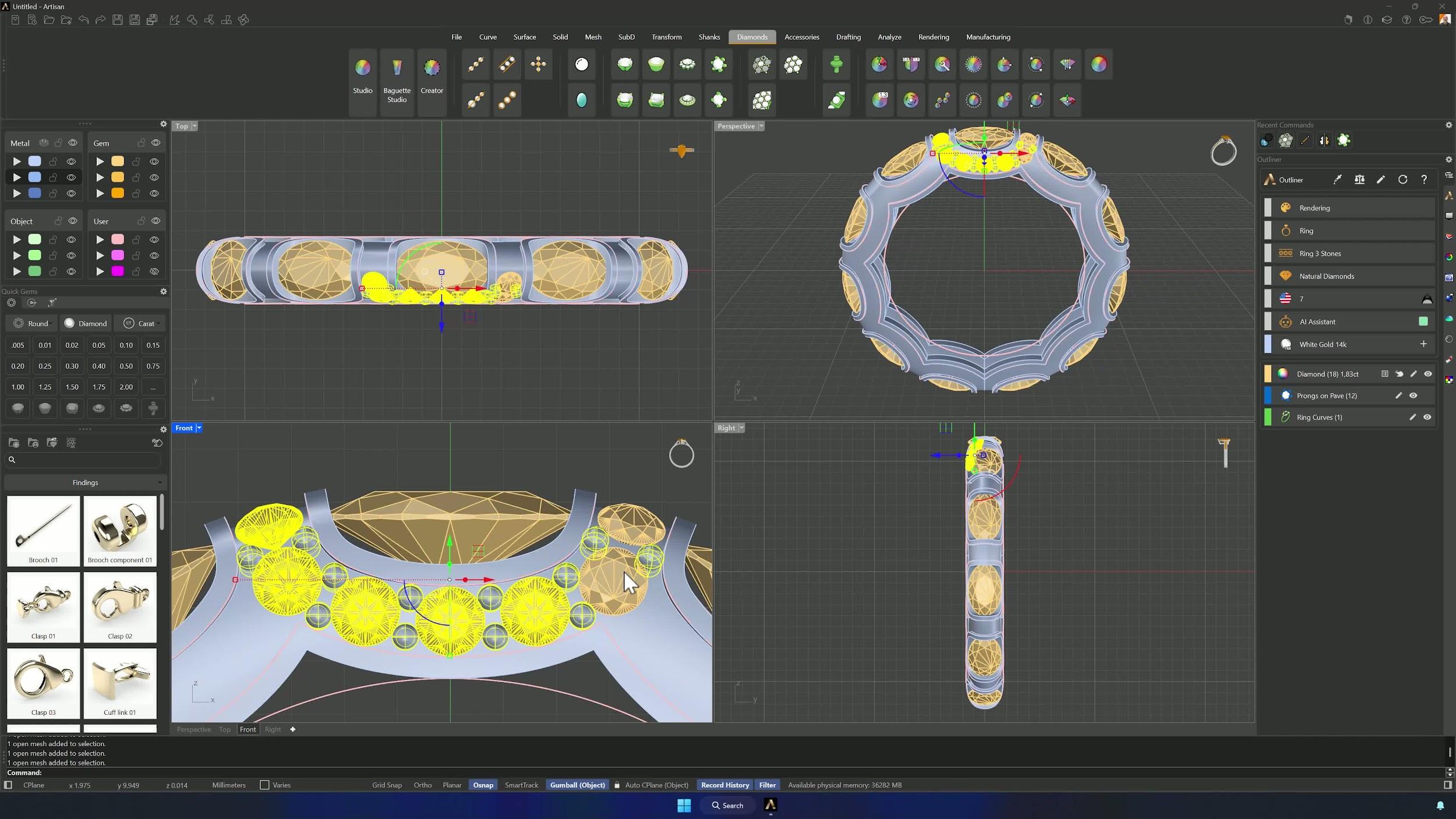This screenshot has width=1456, height=819.
Task: Expand the pale pink User layer row
Action: (100, 239)
